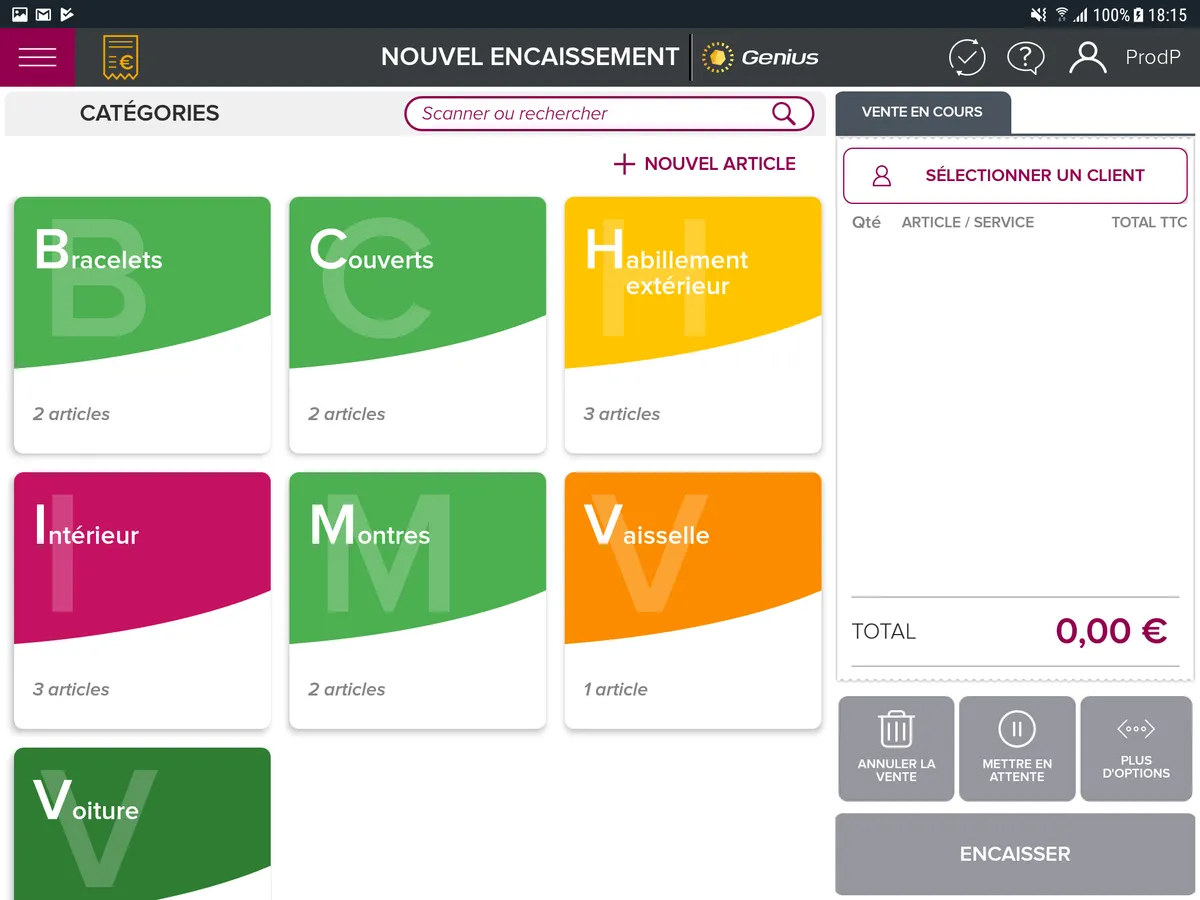This screenshot has width=1200, height=900.
Task: Click Nouvel Article to create an article
Action: click(x=705, y=163)
